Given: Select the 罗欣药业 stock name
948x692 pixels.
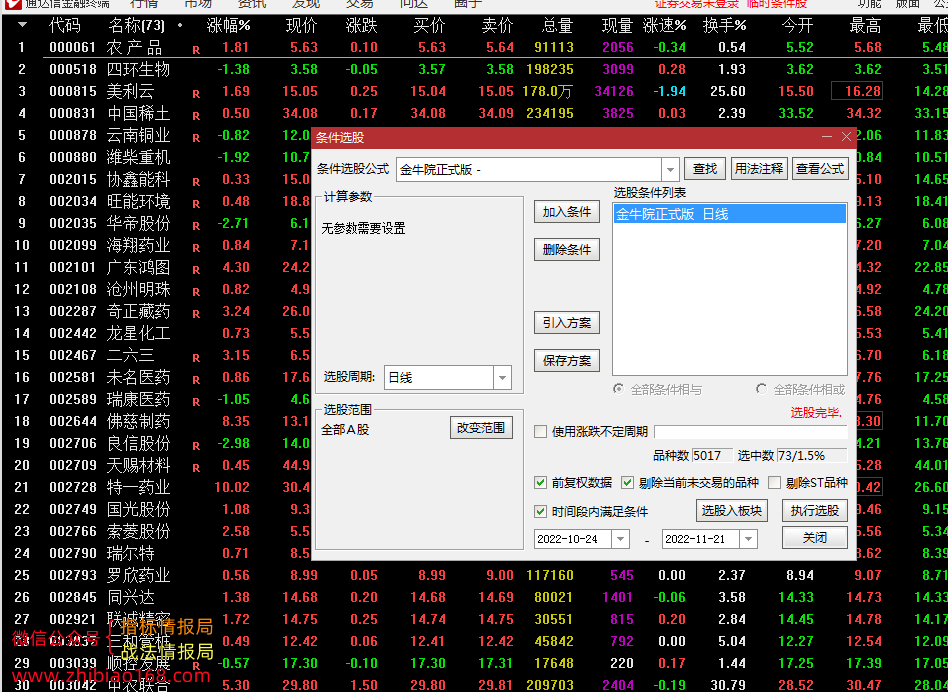Looking at the screenshot, I should coord(138,575).
